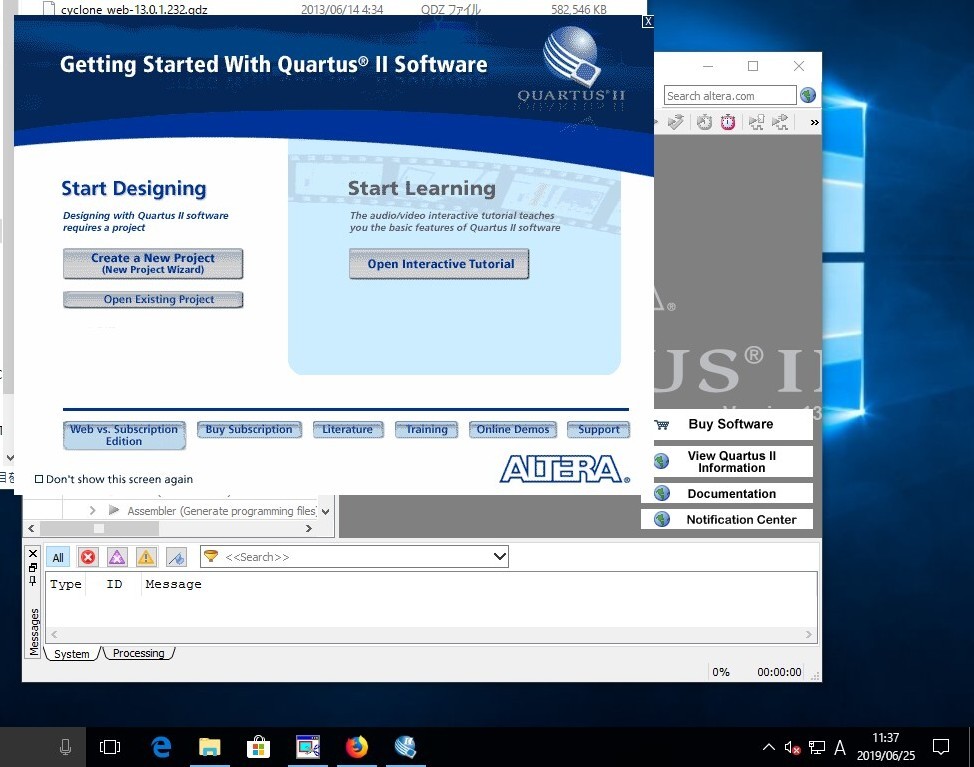Screen dimensions: 974x767
Task: Click the Type column header
Action: (x=66, y=584)
